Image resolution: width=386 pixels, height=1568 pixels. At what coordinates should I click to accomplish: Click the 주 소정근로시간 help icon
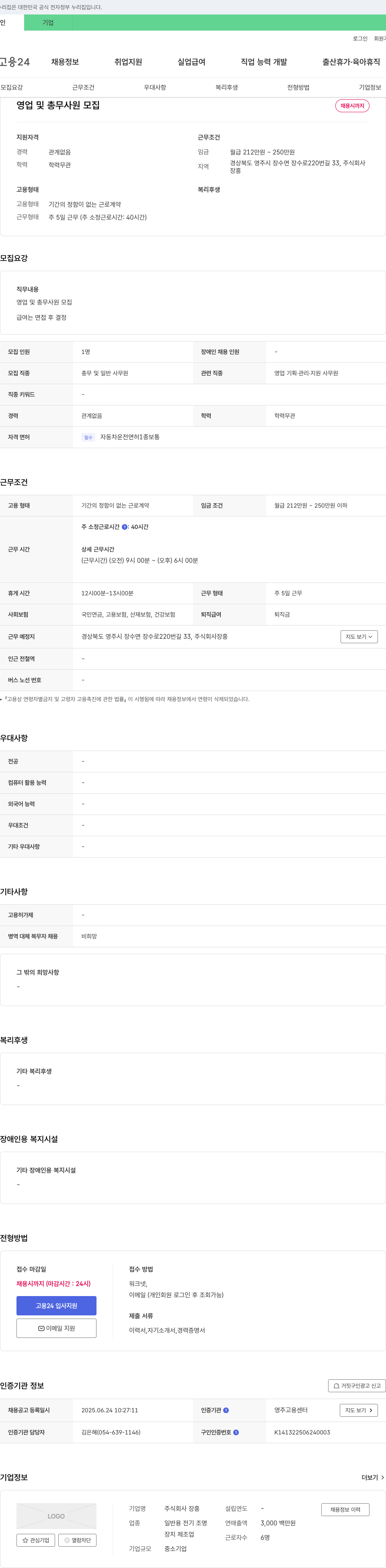pyautogui.click(x=124, y=527)
